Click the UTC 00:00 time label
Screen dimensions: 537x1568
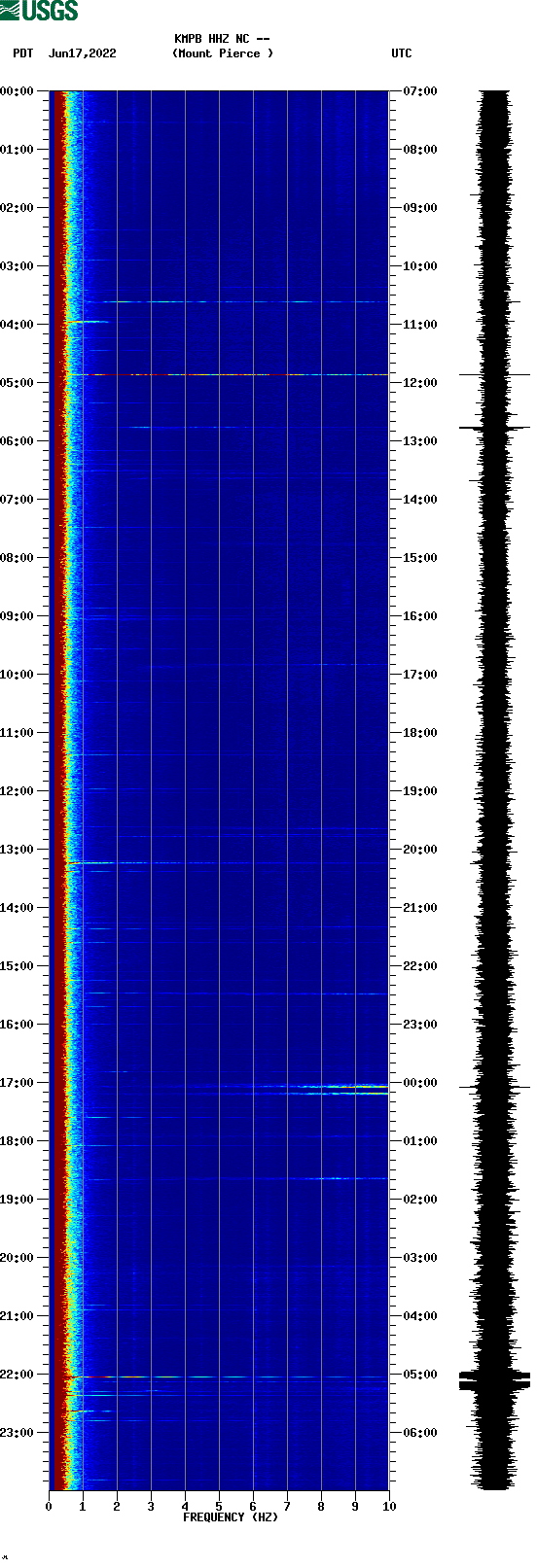[420, 1083]
